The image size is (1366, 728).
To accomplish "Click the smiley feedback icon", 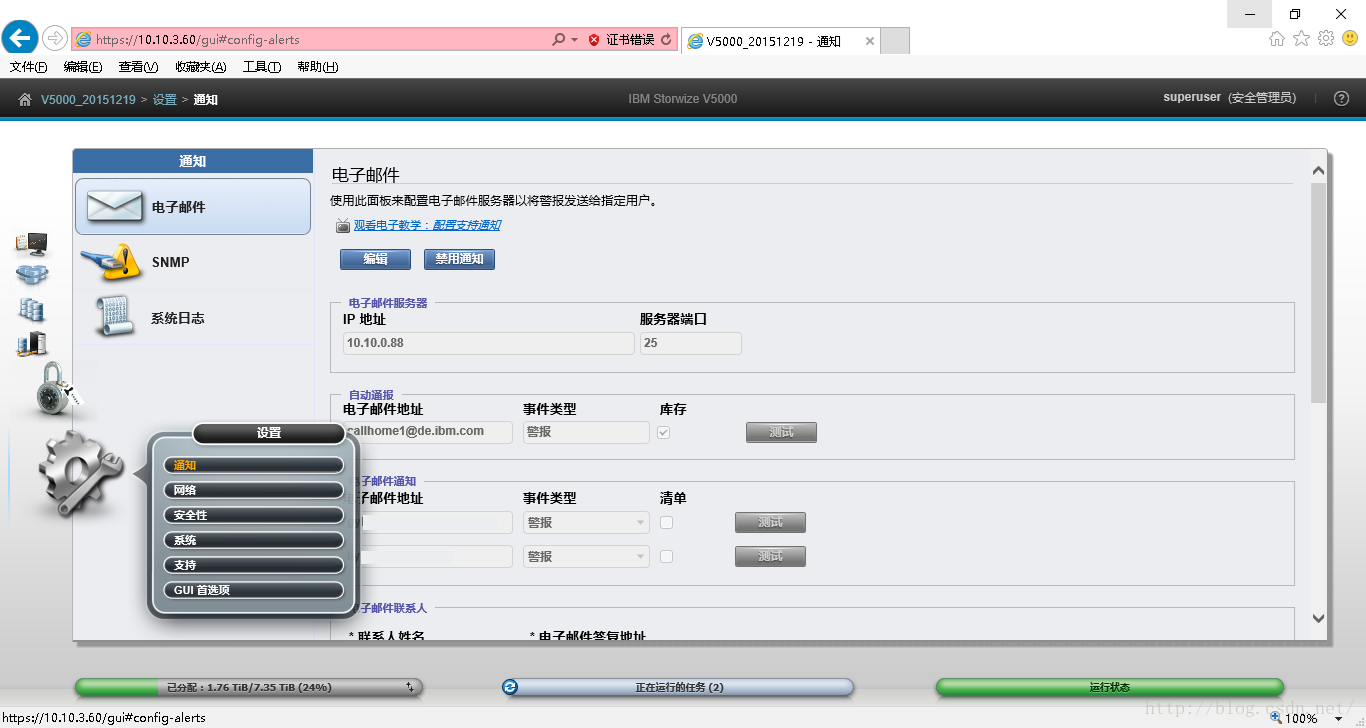I will coord(1350,39).
